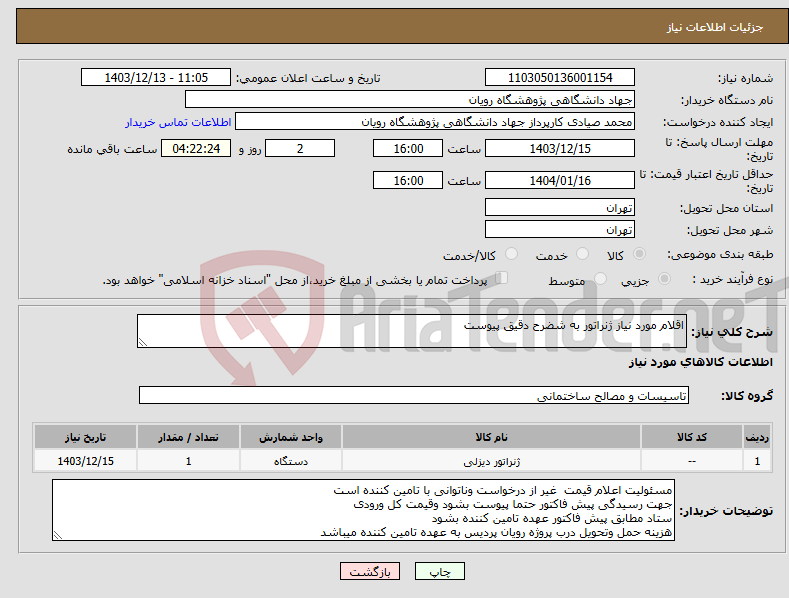Click the buyer organization name field
The image size is (789, 598).
click(410, 100)
